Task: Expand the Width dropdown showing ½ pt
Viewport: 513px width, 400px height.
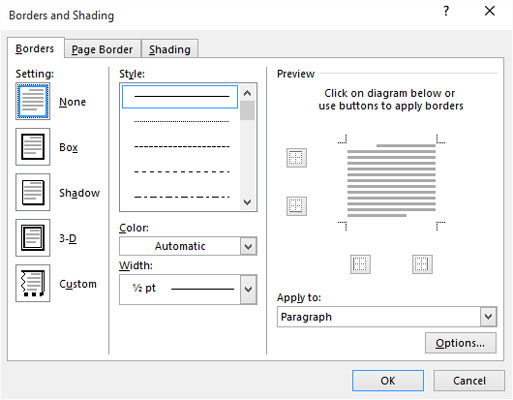Action: [x=188, y=289]
